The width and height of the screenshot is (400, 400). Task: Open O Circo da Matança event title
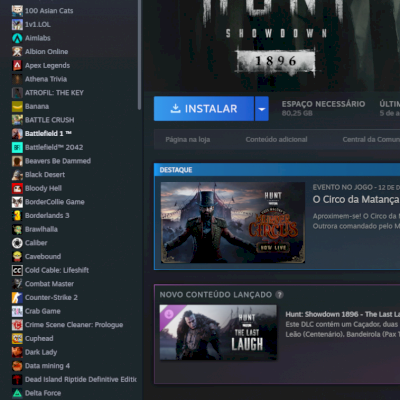356,200
